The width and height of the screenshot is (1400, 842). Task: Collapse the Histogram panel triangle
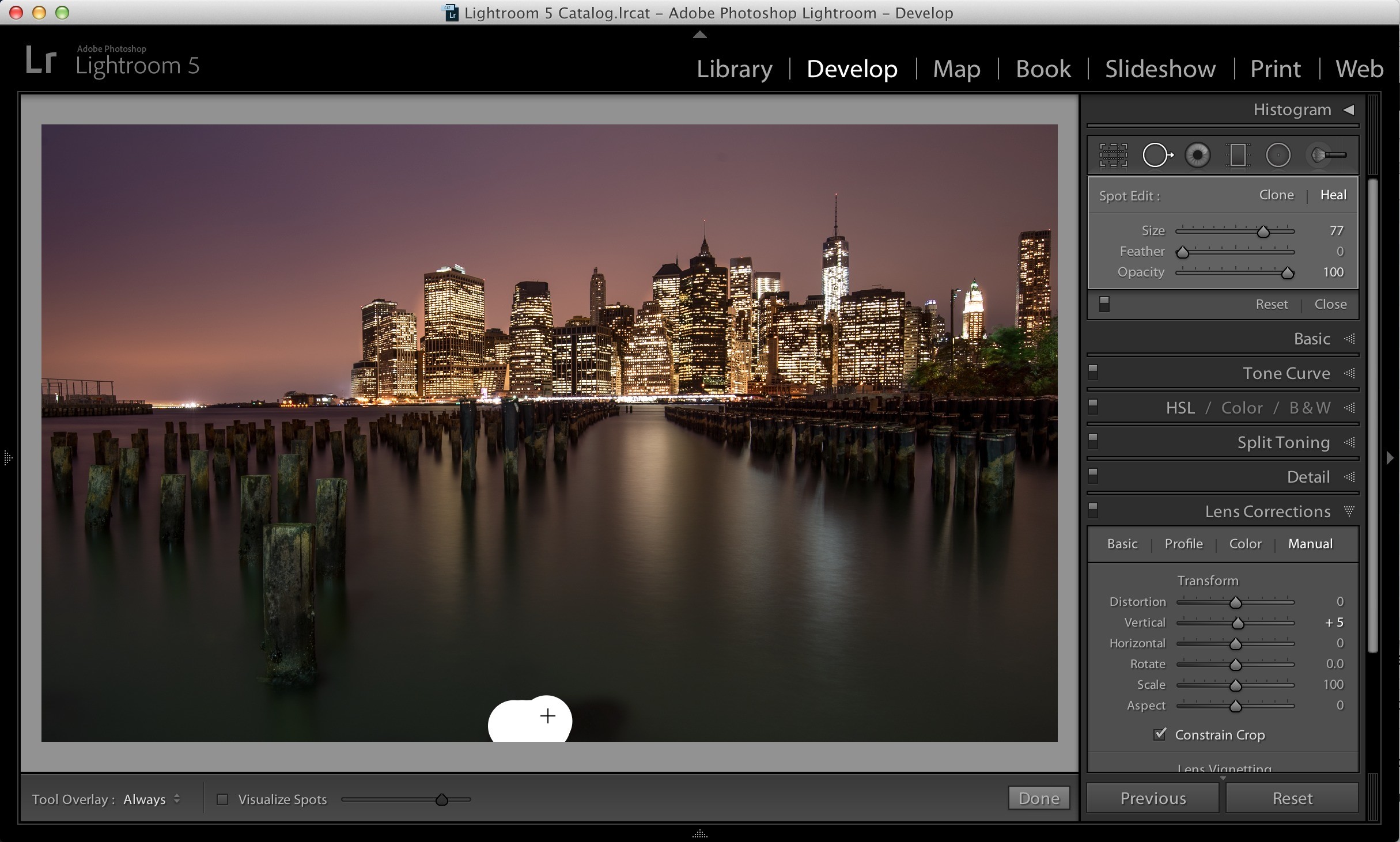(x=1349, y=109)
